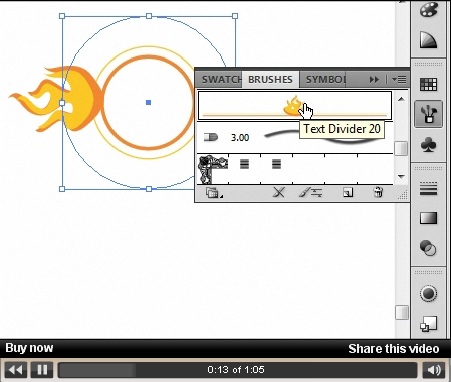Click the bottom-center selection handle

click(x=149, y=189)
